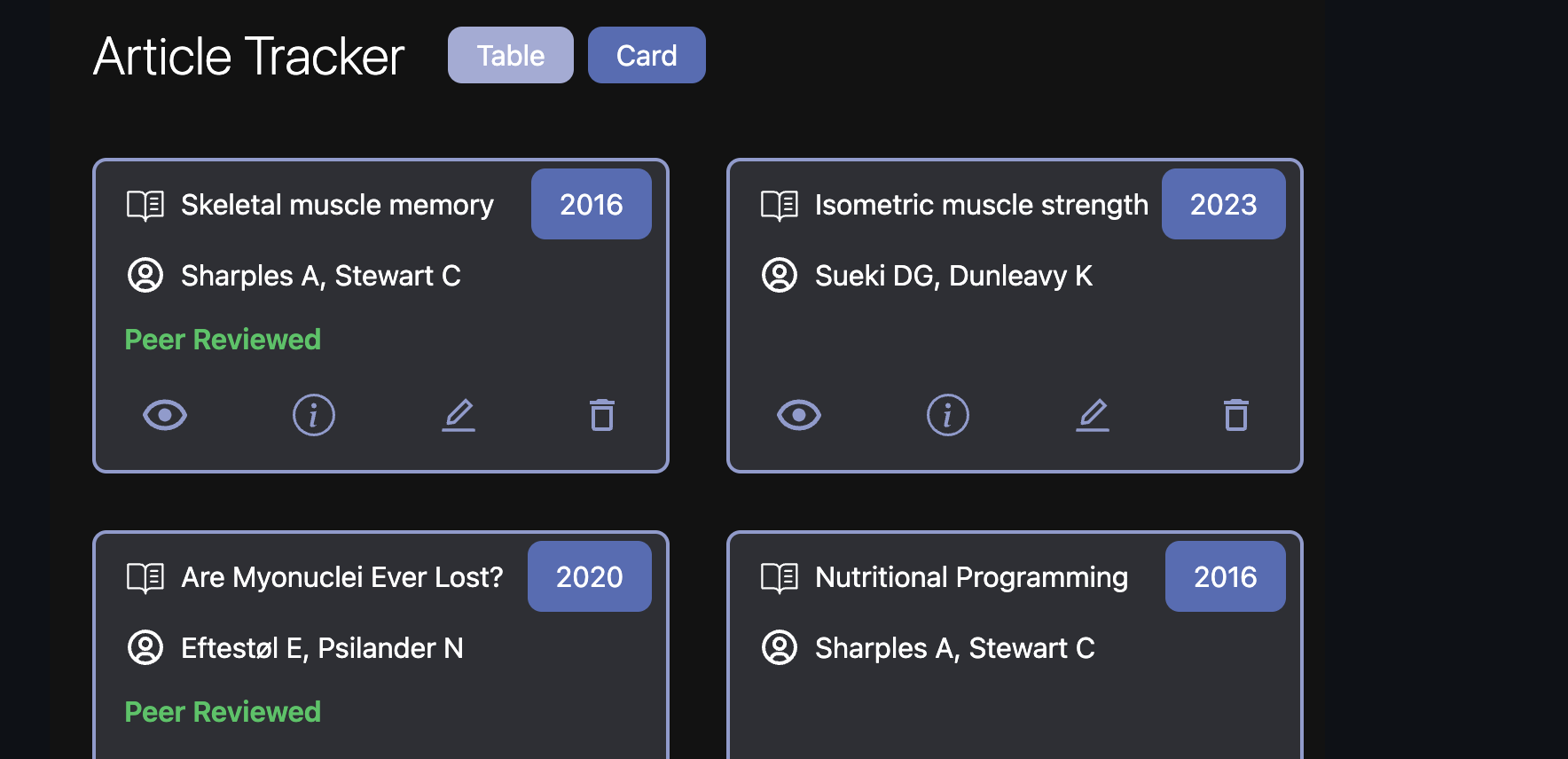Click the 2016 year badge on Skeletal muscle memory
The image size is (1568, 759).
pos(591,204)
